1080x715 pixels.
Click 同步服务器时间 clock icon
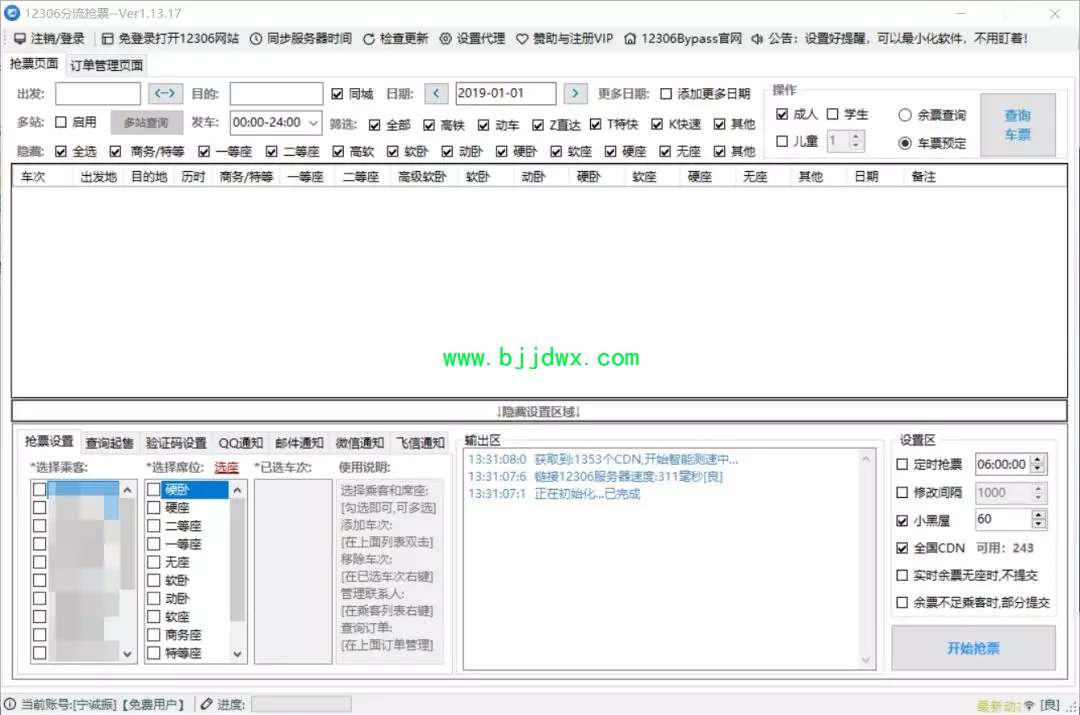point(256,39)
